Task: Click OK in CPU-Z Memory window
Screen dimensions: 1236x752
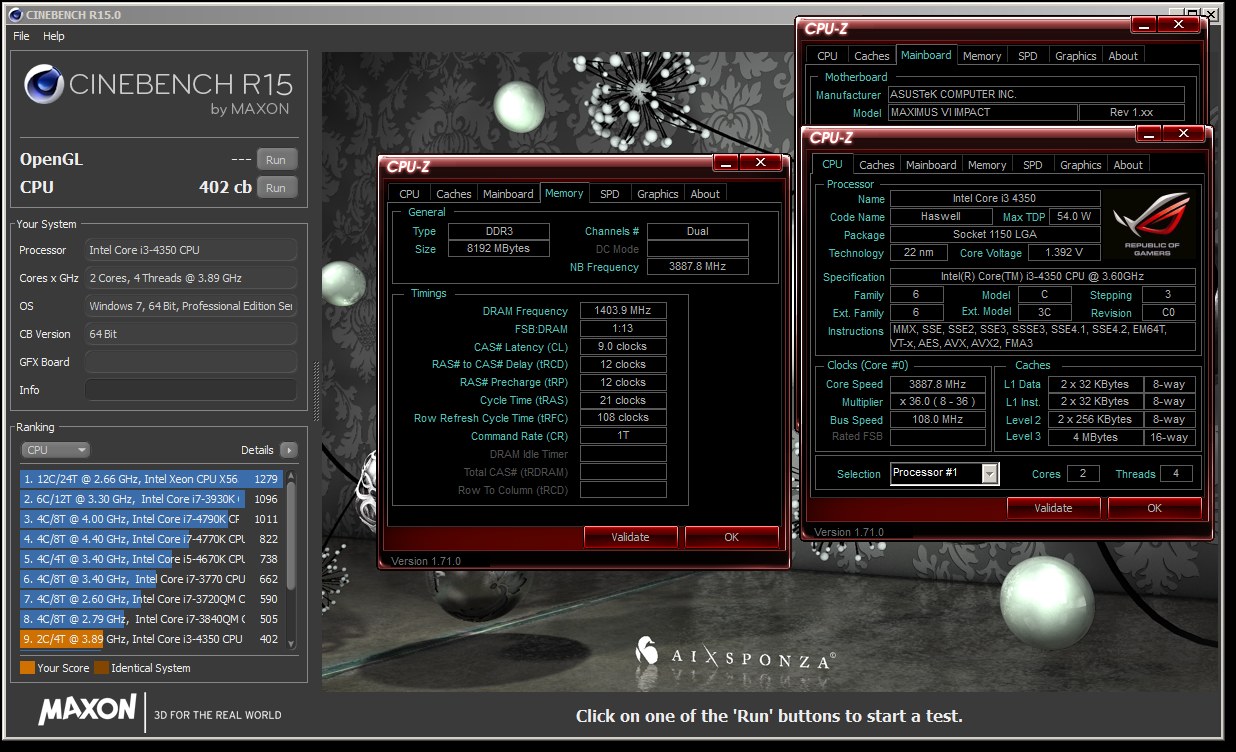Action: 731,537
